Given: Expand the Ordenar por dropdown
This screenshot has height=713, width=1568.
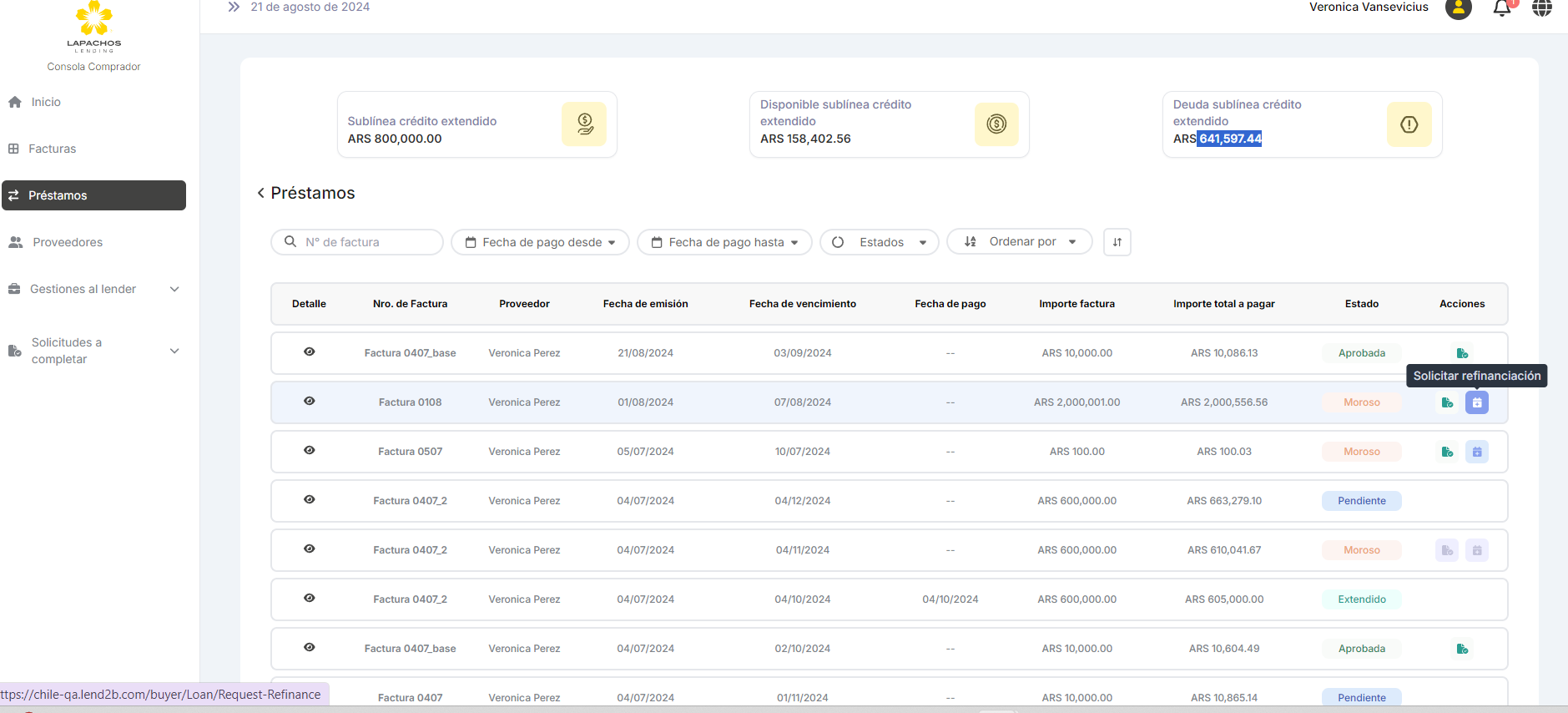Looking at the screenshot, I should [x=1019, y=242].
